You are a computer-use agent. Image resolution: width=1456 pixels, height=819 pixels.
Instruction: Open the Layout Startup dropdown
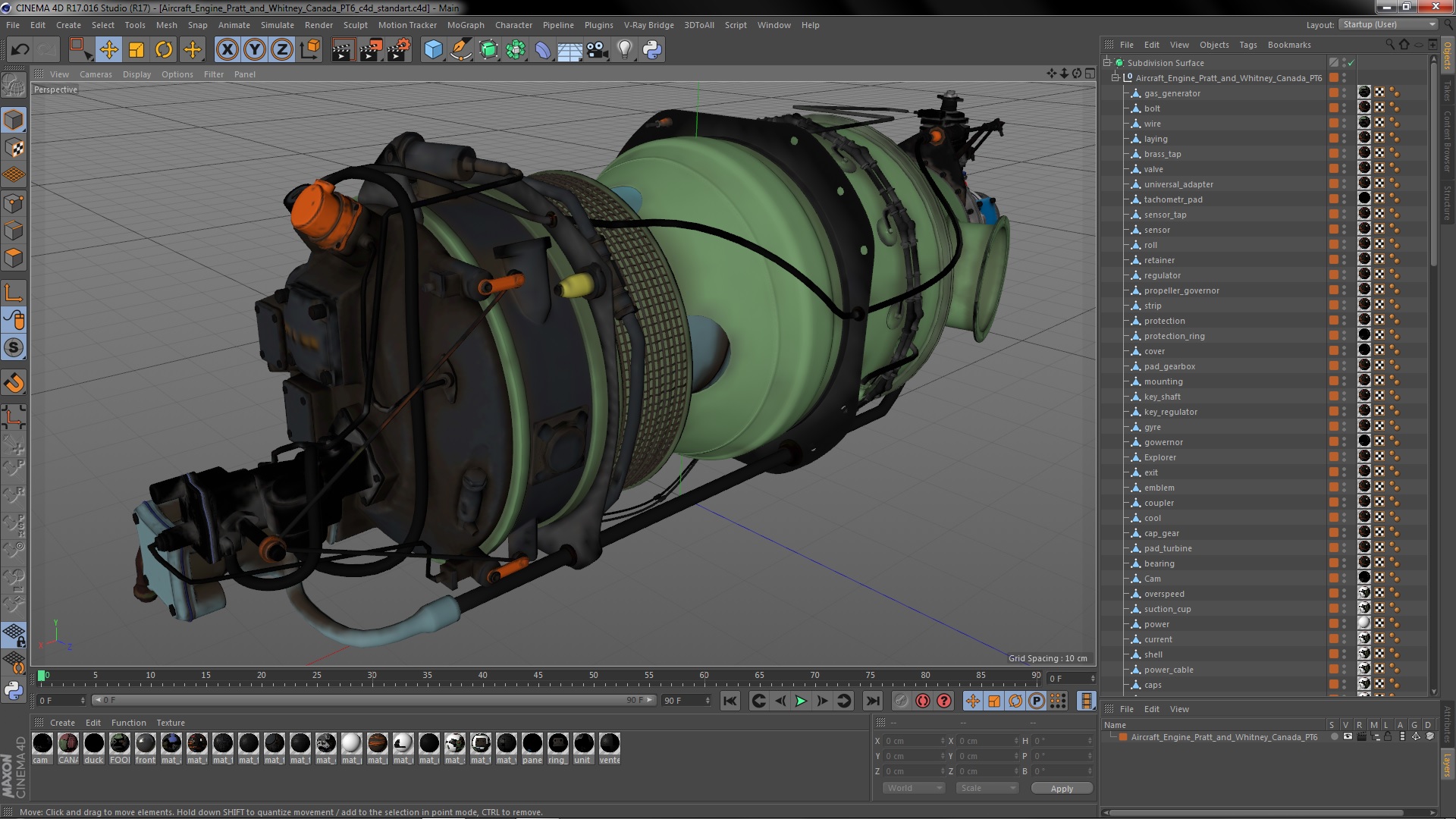click(x=1388, y=24)
